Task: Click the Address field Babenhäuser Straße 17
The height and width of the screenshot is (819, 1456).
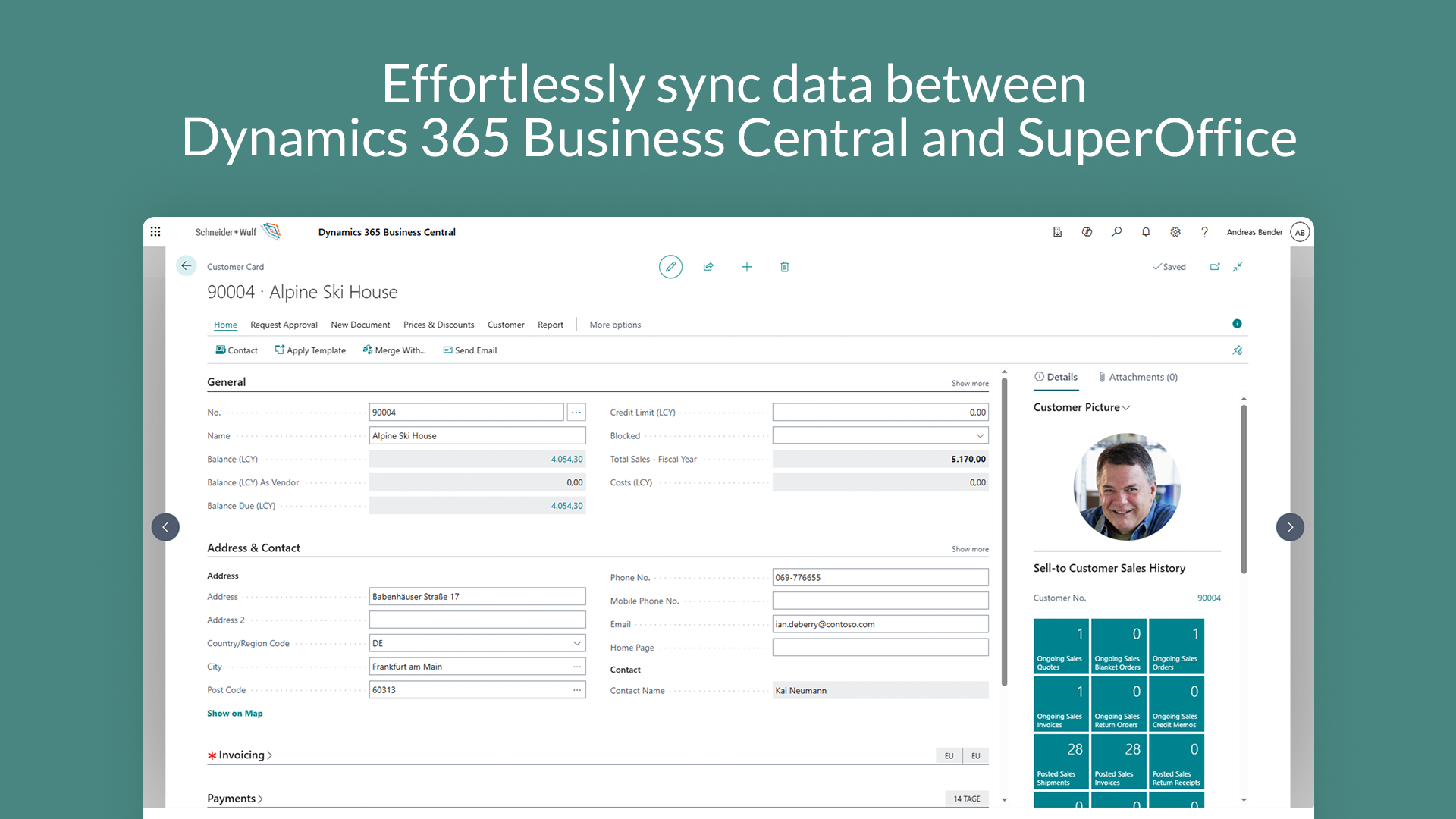Action: [x=477, y=597]
